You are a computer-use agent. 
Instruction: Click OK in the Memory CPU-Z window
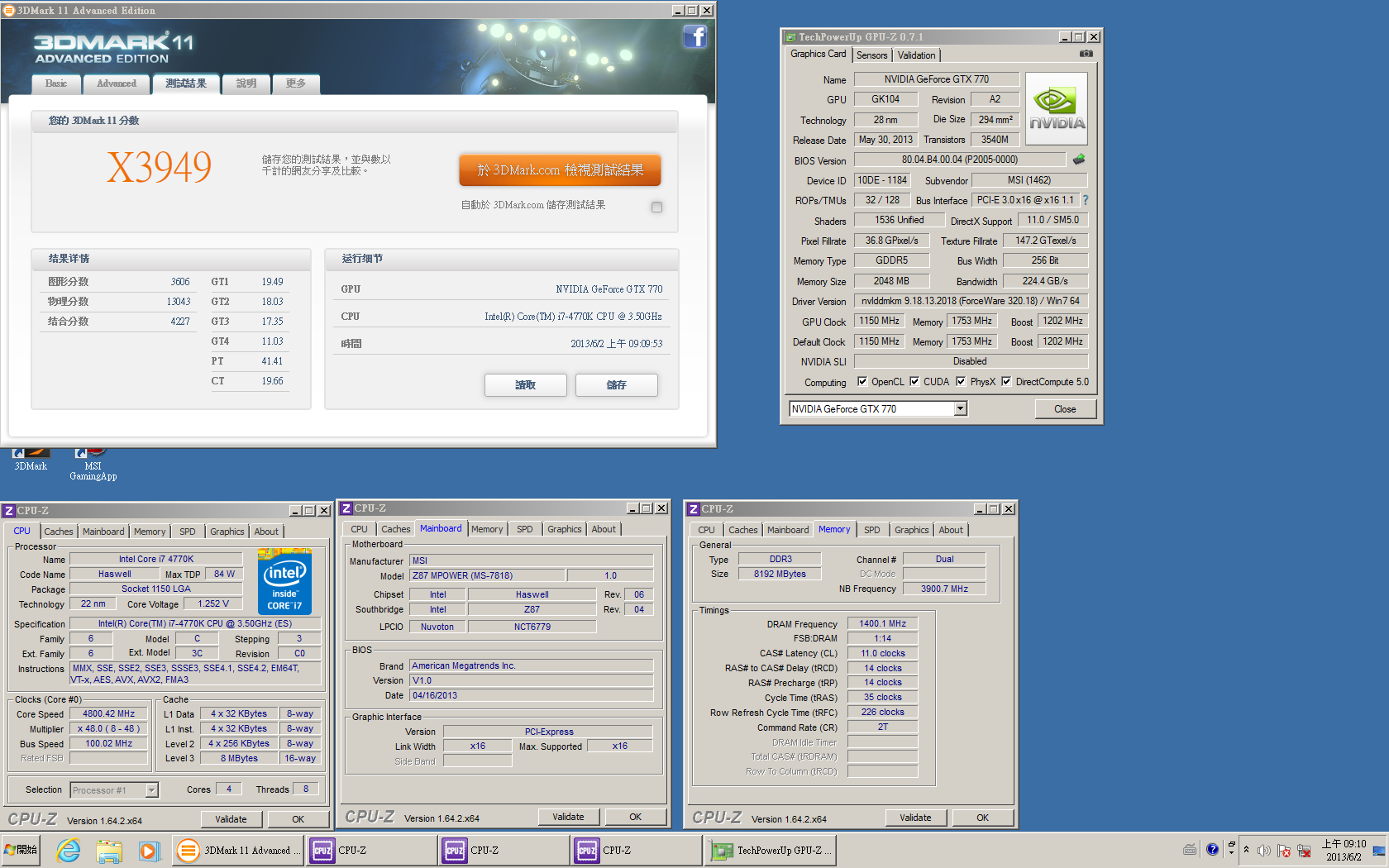982,818
